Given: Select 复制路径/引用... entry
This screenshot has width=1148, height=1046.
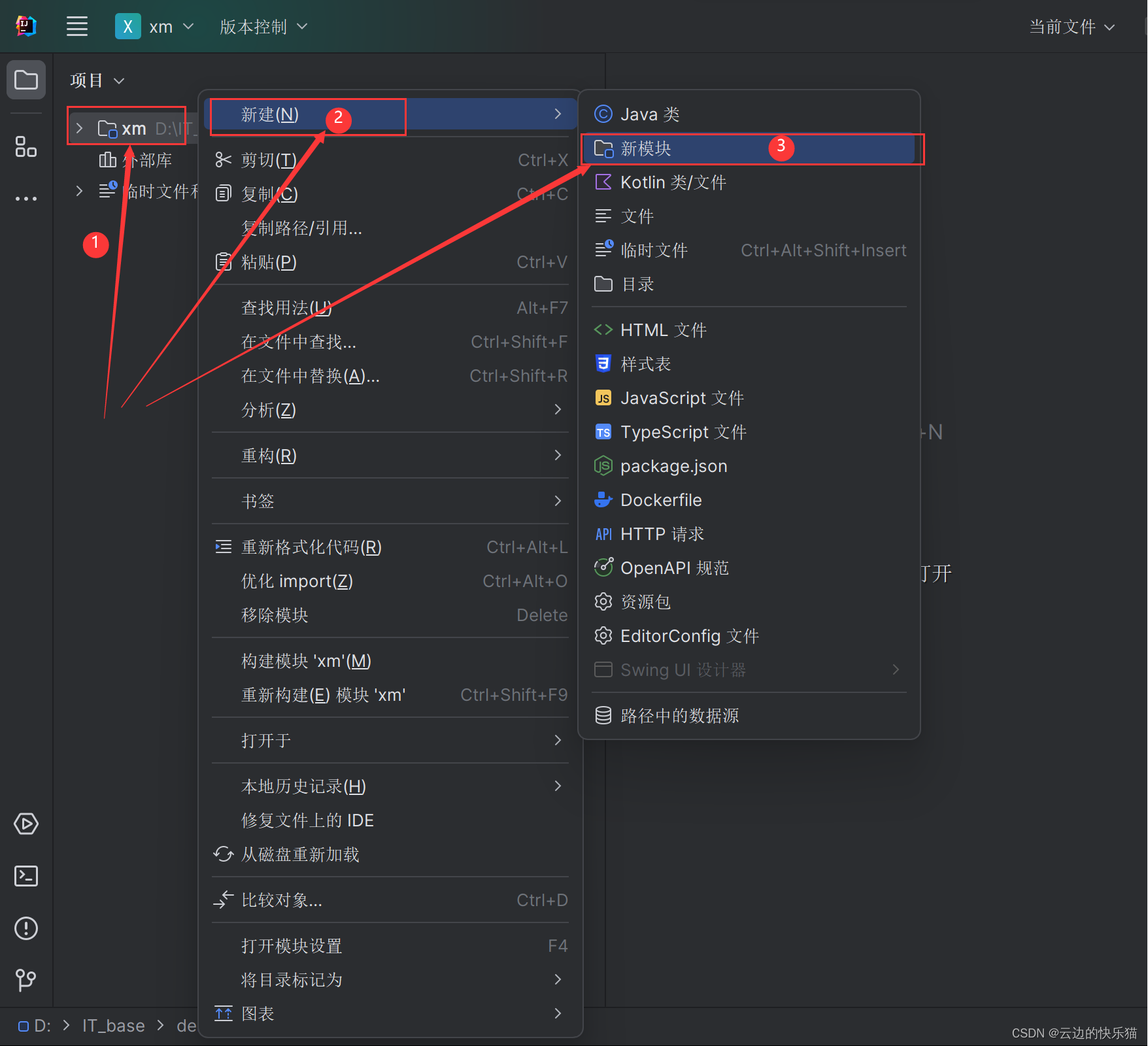Looking at the screenshot, I should click(390, 228).
